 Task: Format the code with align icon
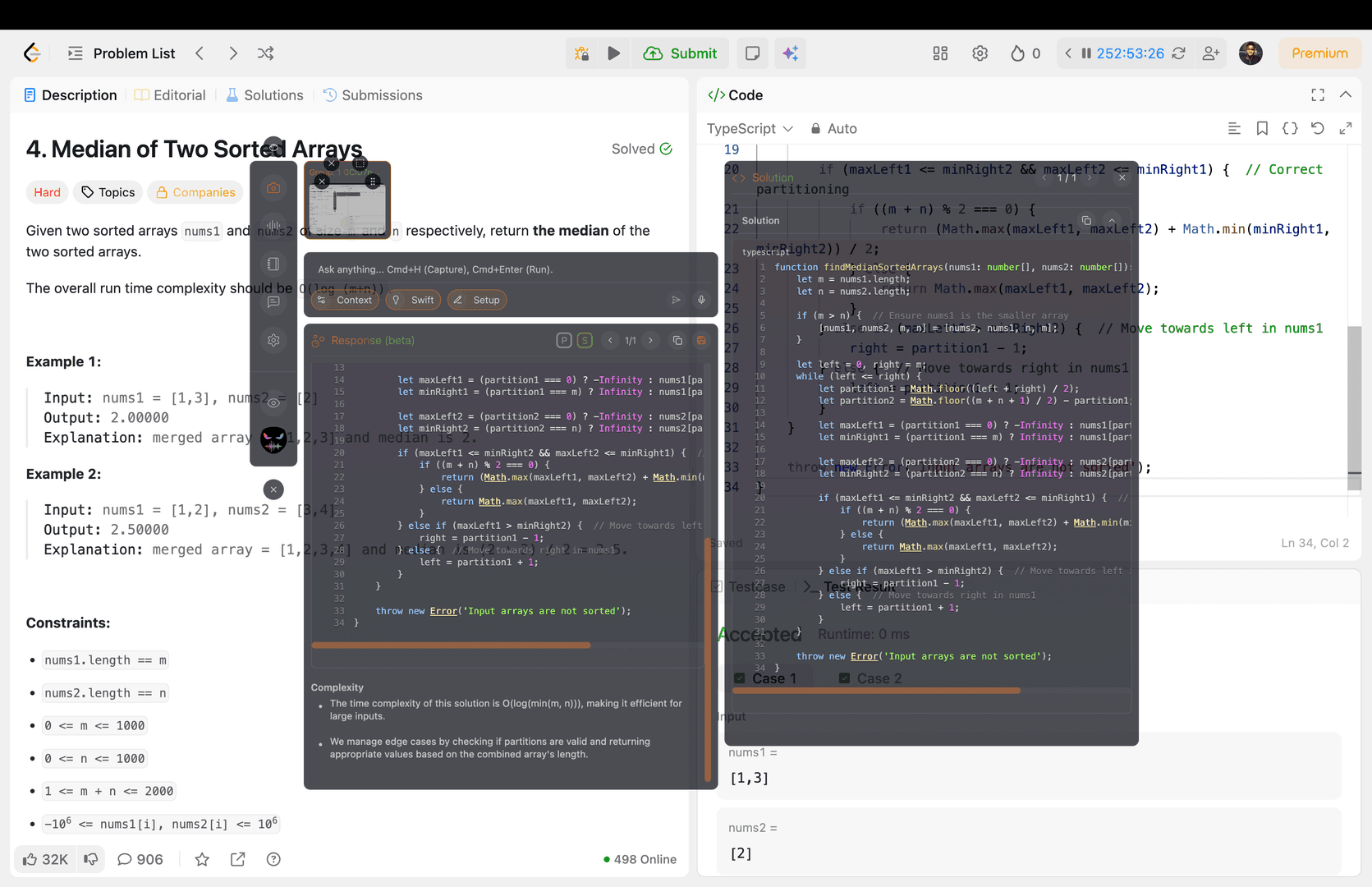tap(1234, 128)
